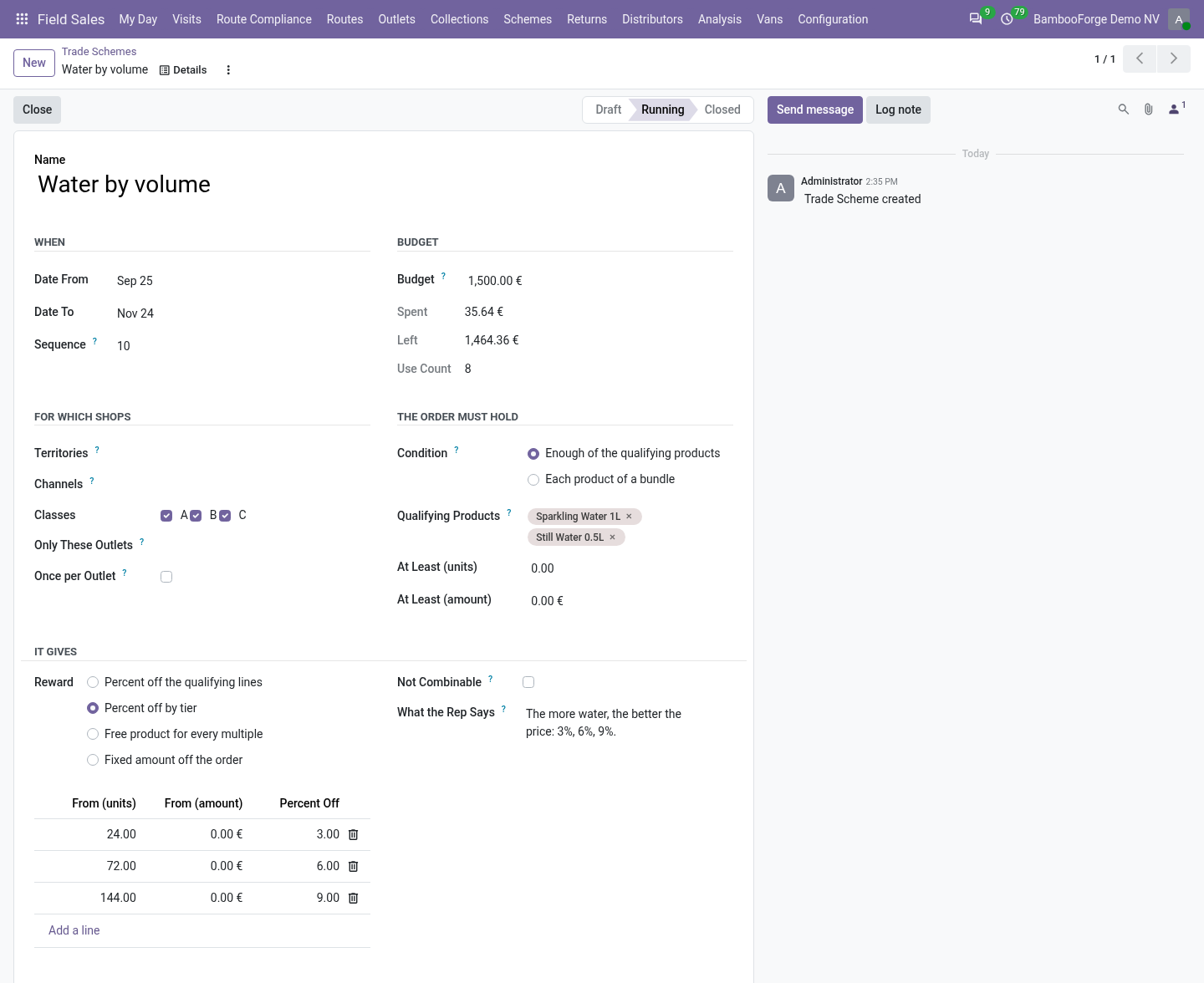The width and height of the screenshot is (1204, 983).
Task: Uncheck the class A checkbox
Action: coord(166,516)
